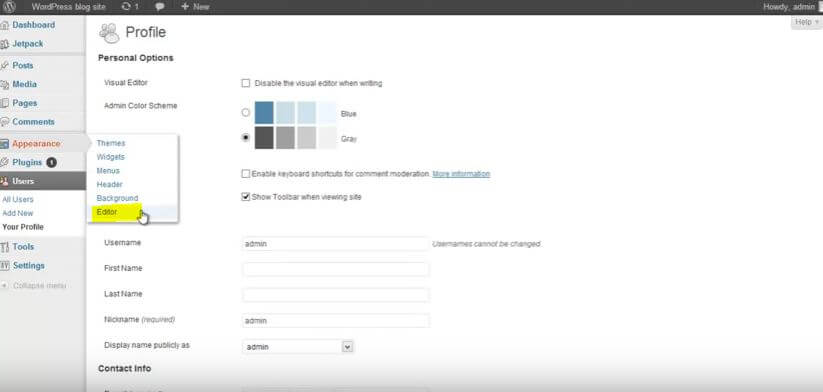Click the Username input field
Image resolution: width=823 pixels, height=392 pixels.
335,244
